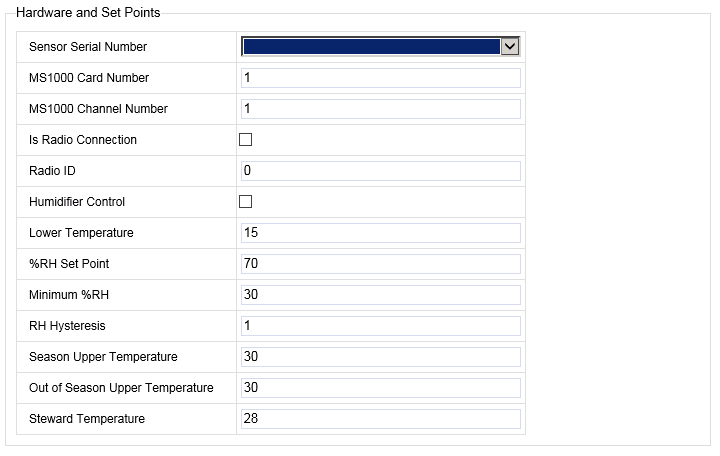Select the Season Upper Temperature field
Viewport: 720px width, 456px height.
tap(380, 357)
